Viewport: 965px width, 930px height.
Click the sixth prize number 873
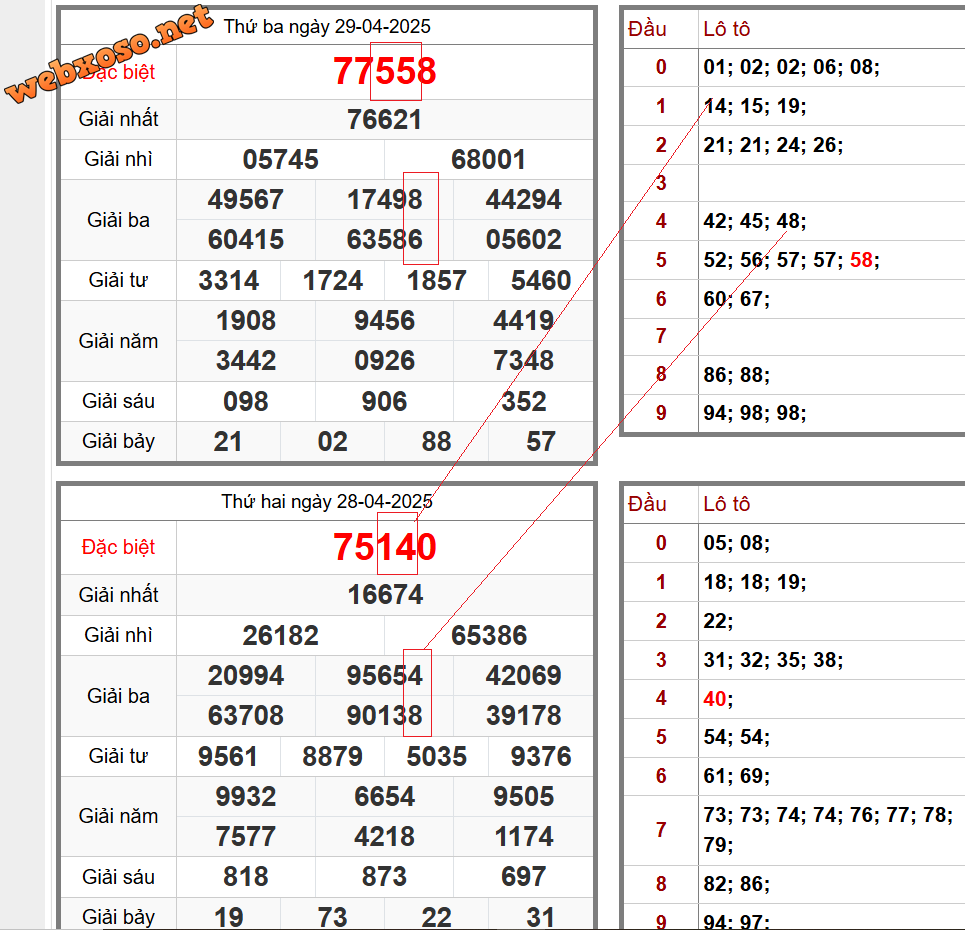[x=385, y=876]
